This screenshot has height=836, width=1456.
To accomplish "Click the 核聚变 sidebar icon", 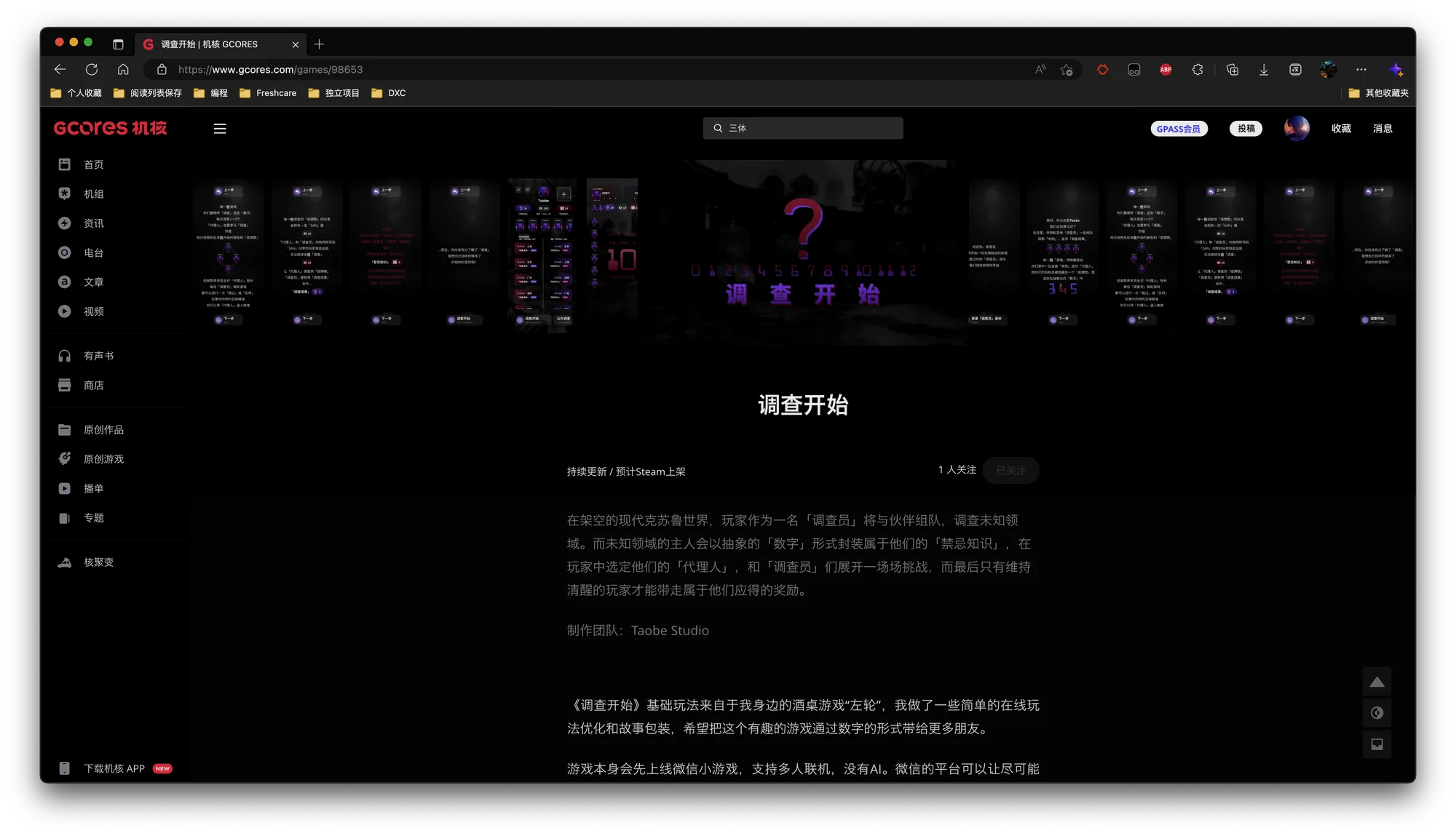I will 65,562.
